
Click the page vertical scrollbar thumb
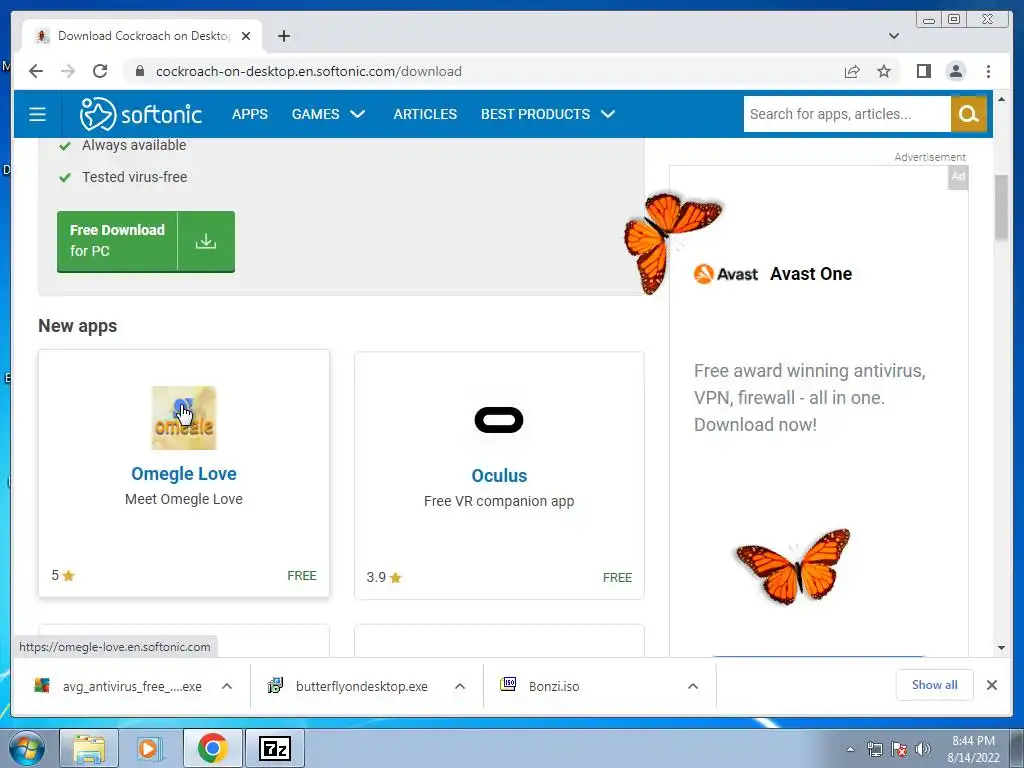pos(1001,208)
